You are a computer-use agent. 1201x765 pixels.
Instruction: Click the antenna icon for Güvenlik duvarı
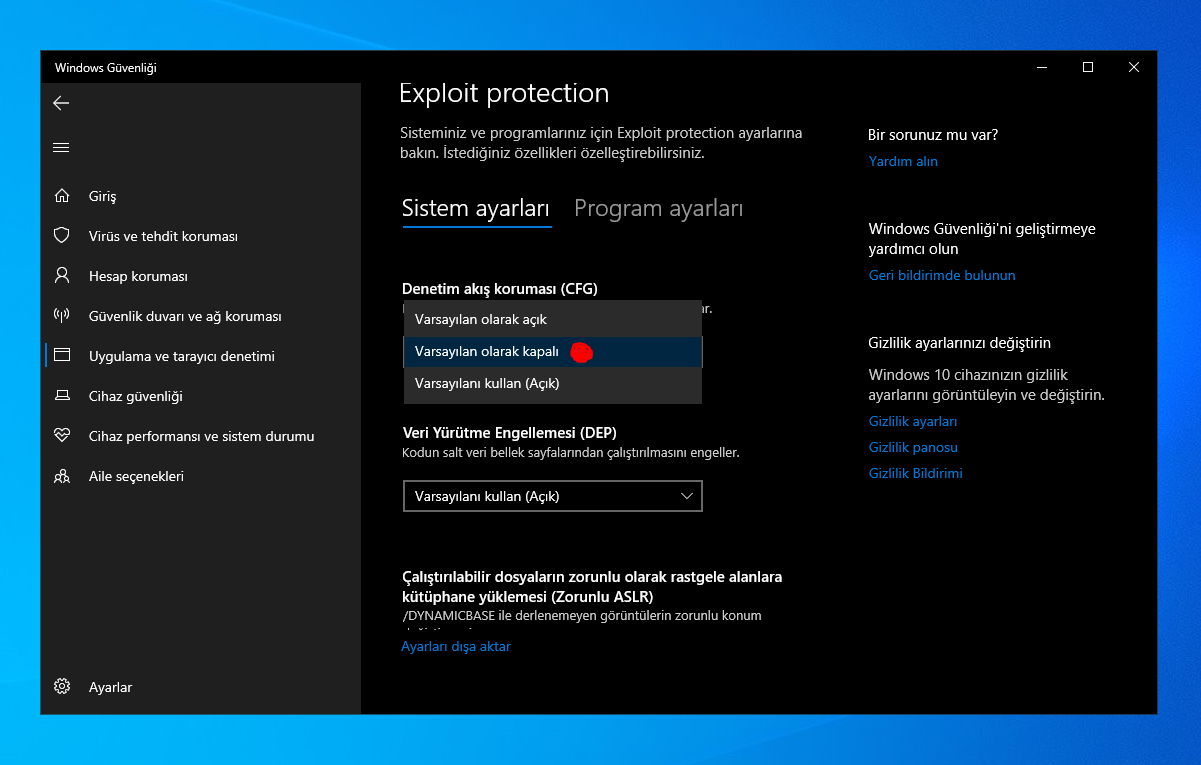pos(62,316)
